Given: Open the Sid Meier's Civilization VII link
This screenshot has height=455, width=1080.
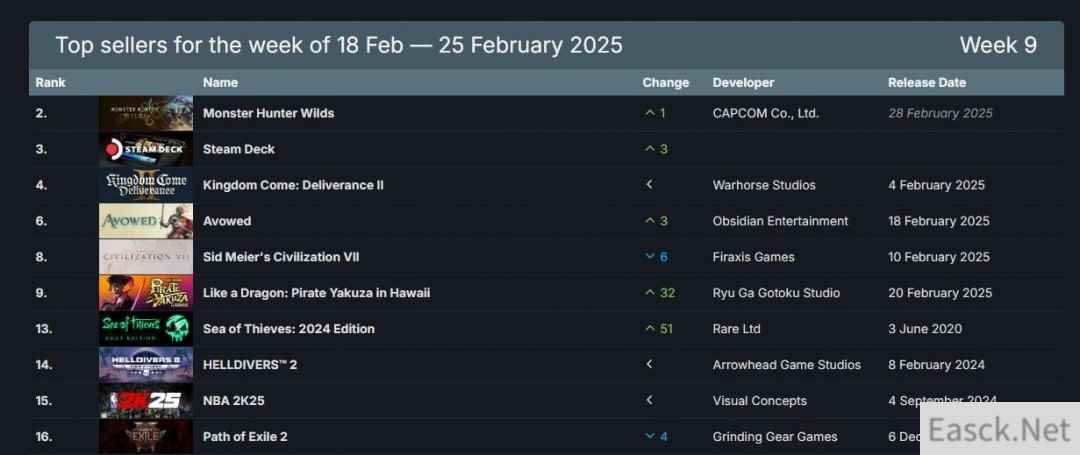Looking at the screenshot, I should [281, 257].
